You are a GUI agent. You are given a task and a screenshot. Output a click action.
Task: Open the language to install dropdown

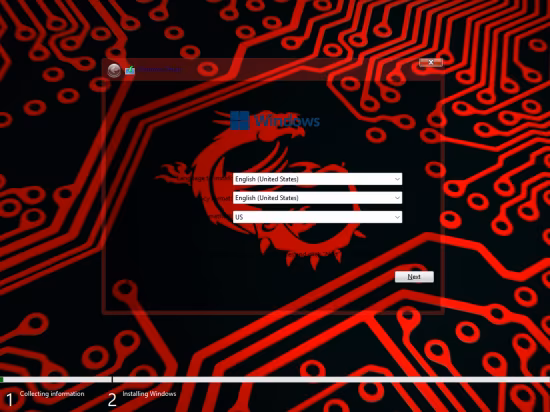tap(317, 179)
